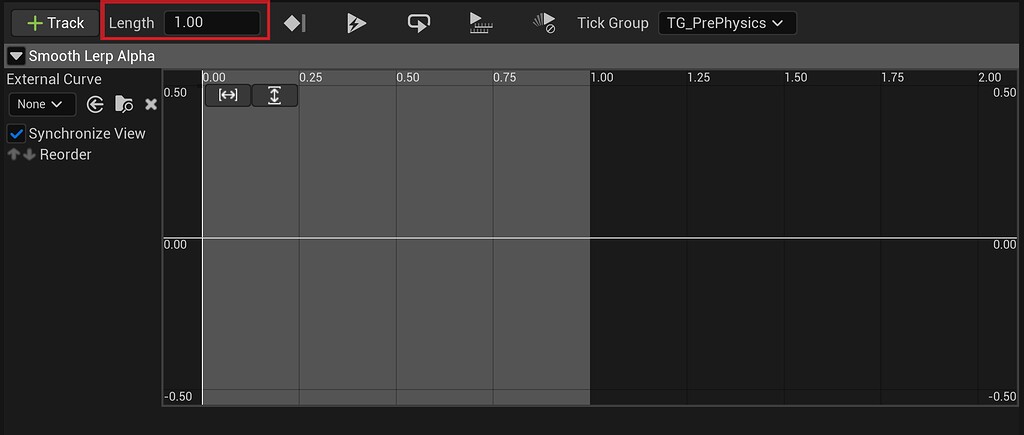The width and height of the screenshot is (1024, 435).
Task: Move the track down with the Reorder down arrow
Action: (29, 155)
